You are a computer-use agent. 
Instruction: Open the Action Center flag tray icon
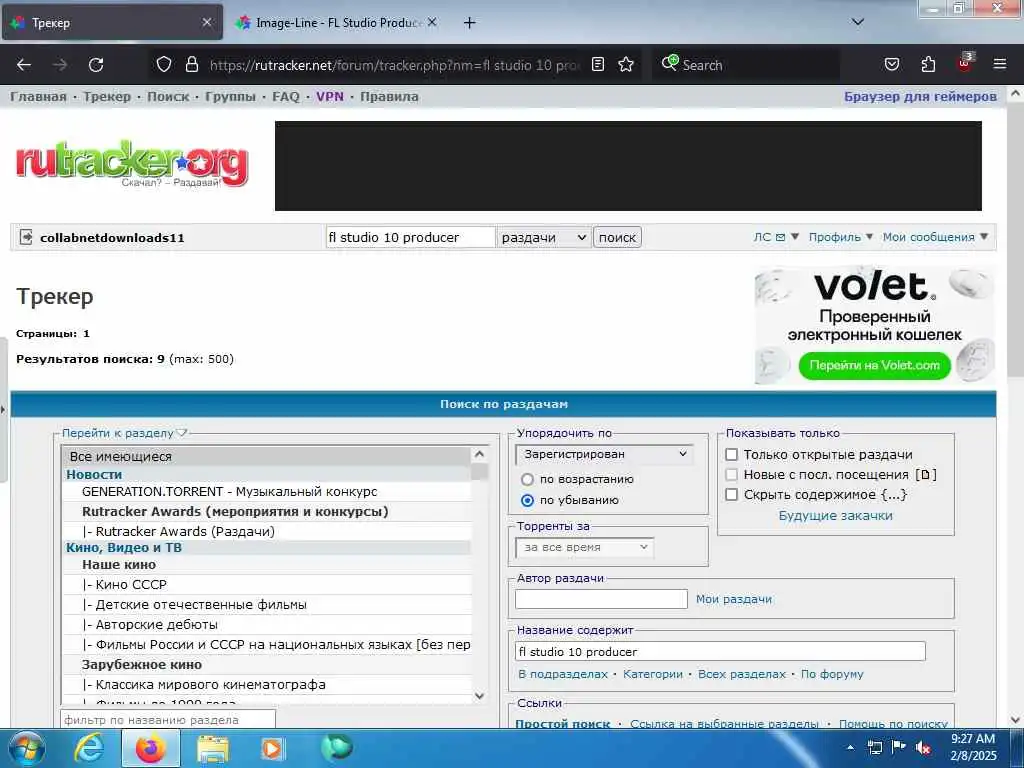point(899,747)
